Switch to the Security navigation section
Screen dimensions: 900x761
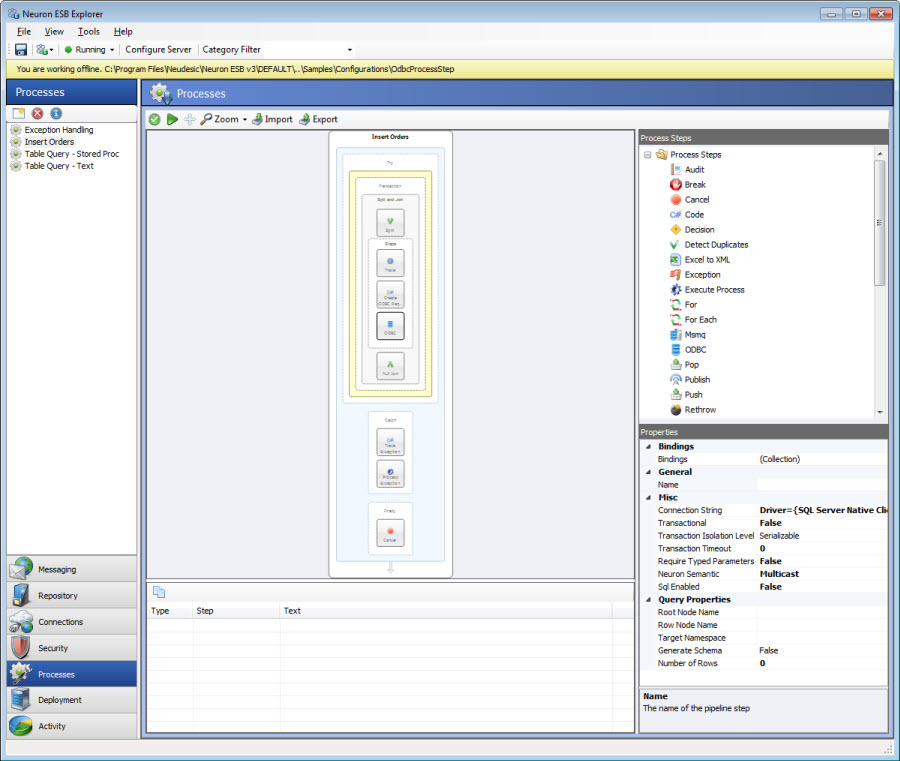pyautogui.click(x=72, y=648)
